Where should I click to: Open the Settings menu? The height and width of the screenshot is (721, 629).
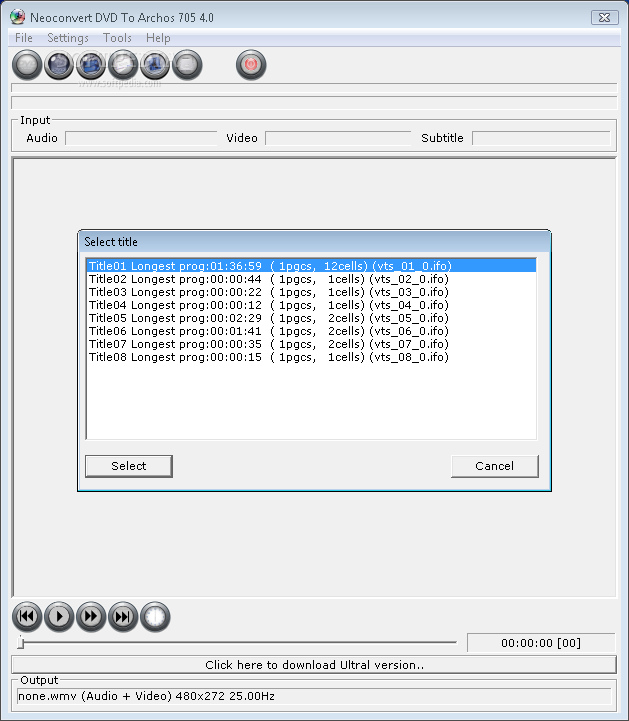click(x=68, y=38)
